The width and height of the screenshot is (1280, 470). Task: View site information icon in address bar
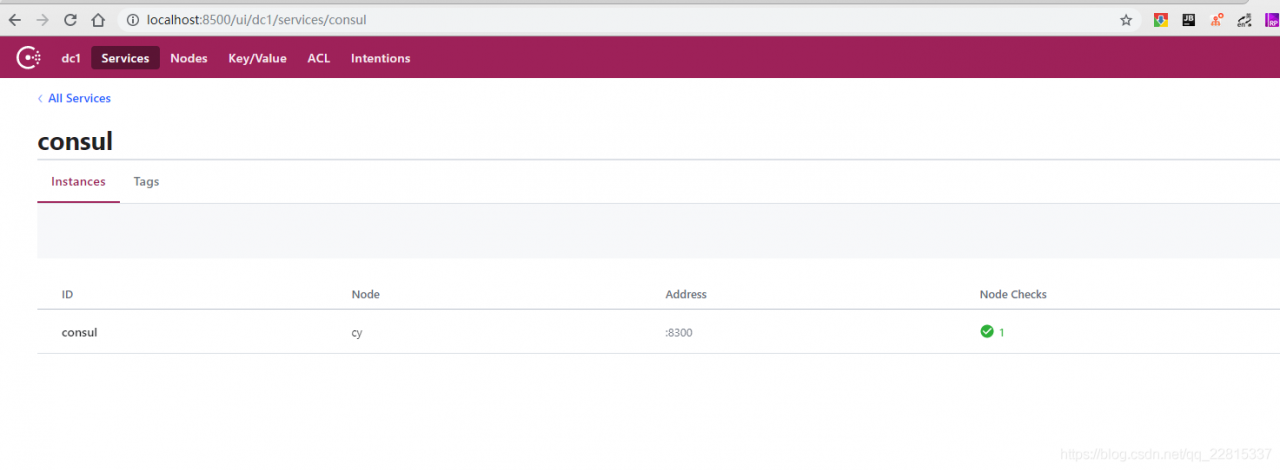tap(133, 20)
